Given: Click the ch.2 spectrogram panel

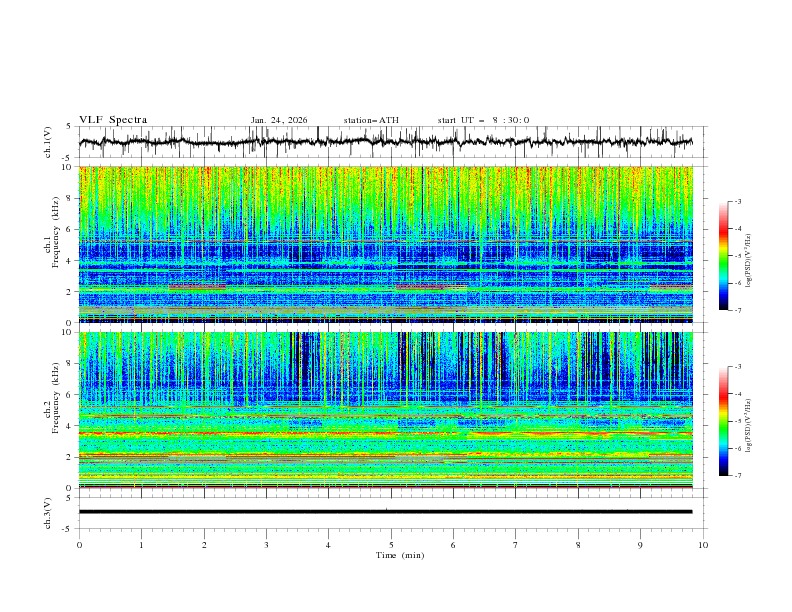Looking at the screenshot, I should point(386,410).
